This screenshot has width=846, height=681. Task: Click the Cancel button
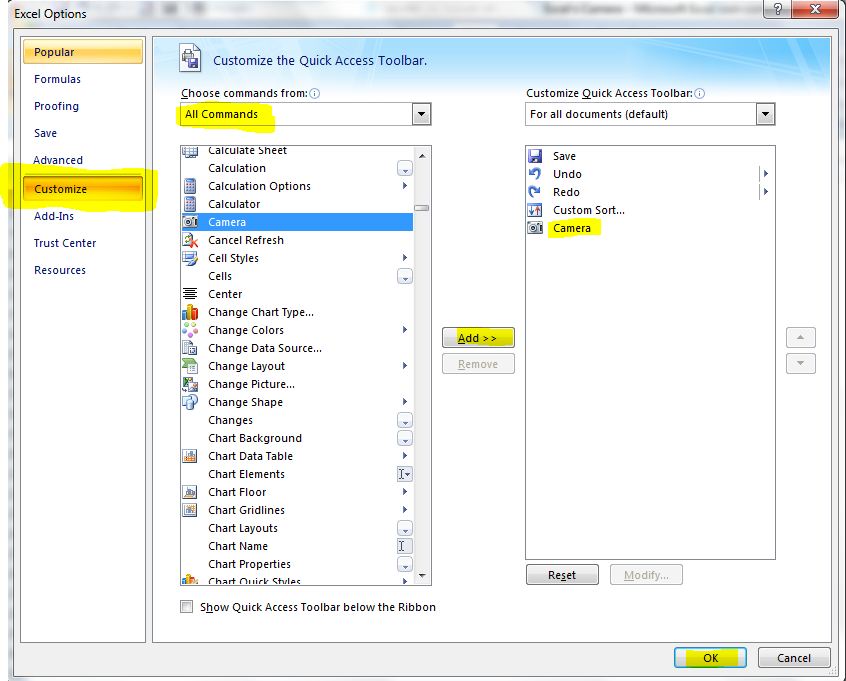tap(794, 658)
